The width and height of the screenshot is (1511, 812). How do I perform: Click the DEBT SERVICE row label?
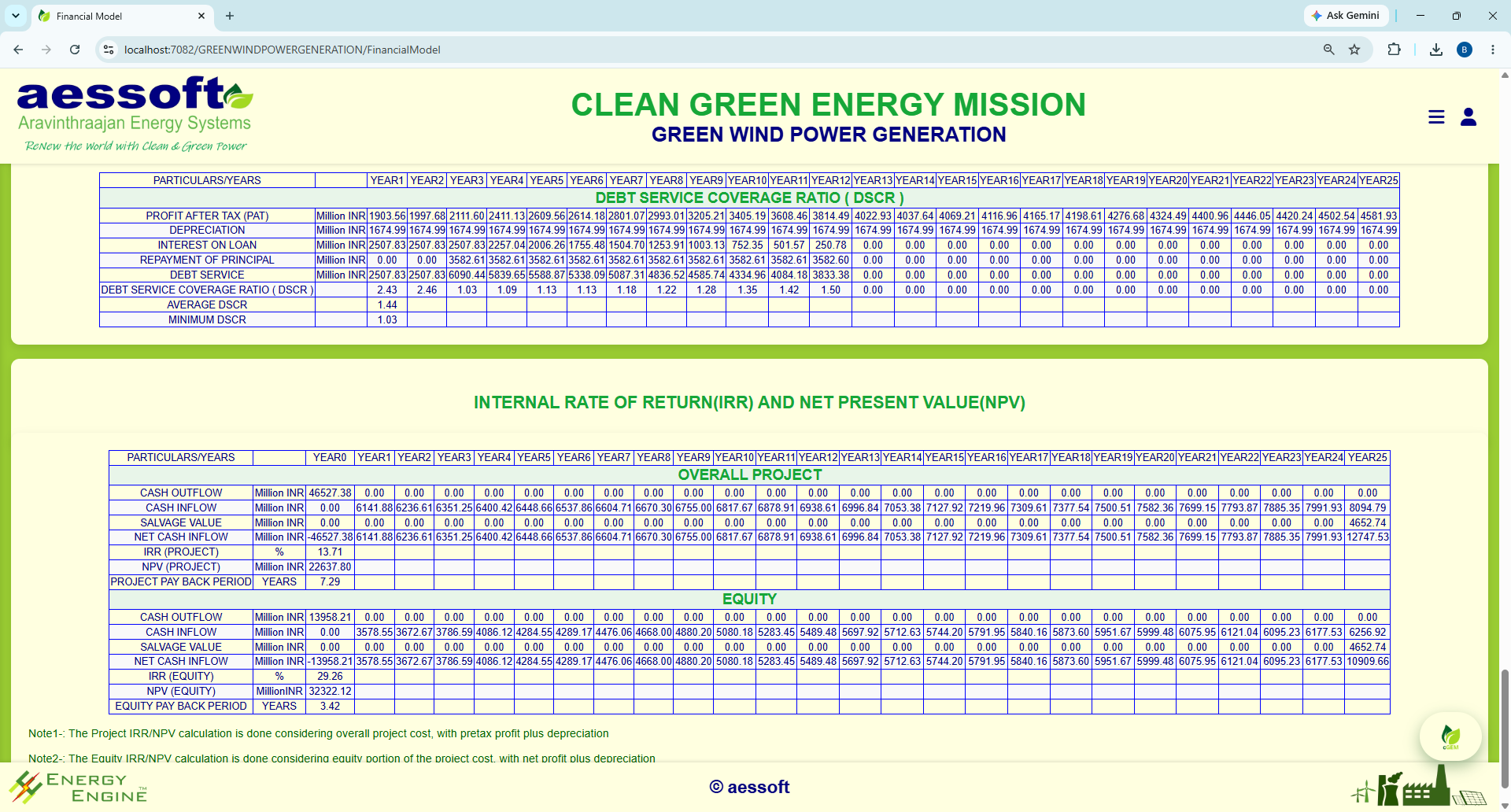[x=207, y=275]
